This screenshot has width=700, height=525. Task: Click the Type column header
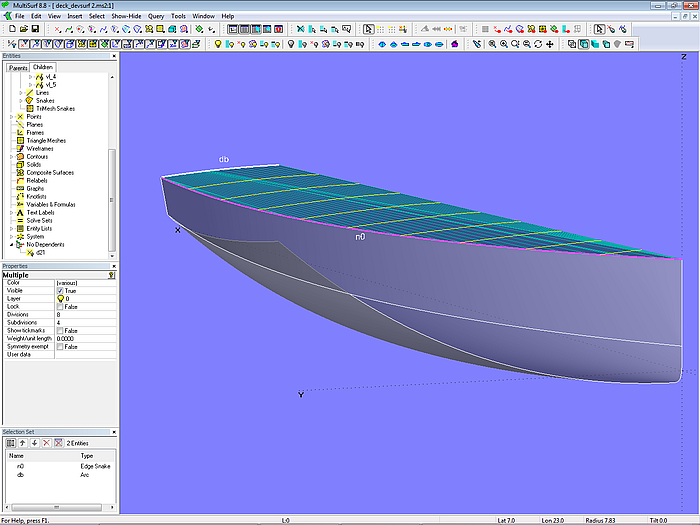pos(86,455)
